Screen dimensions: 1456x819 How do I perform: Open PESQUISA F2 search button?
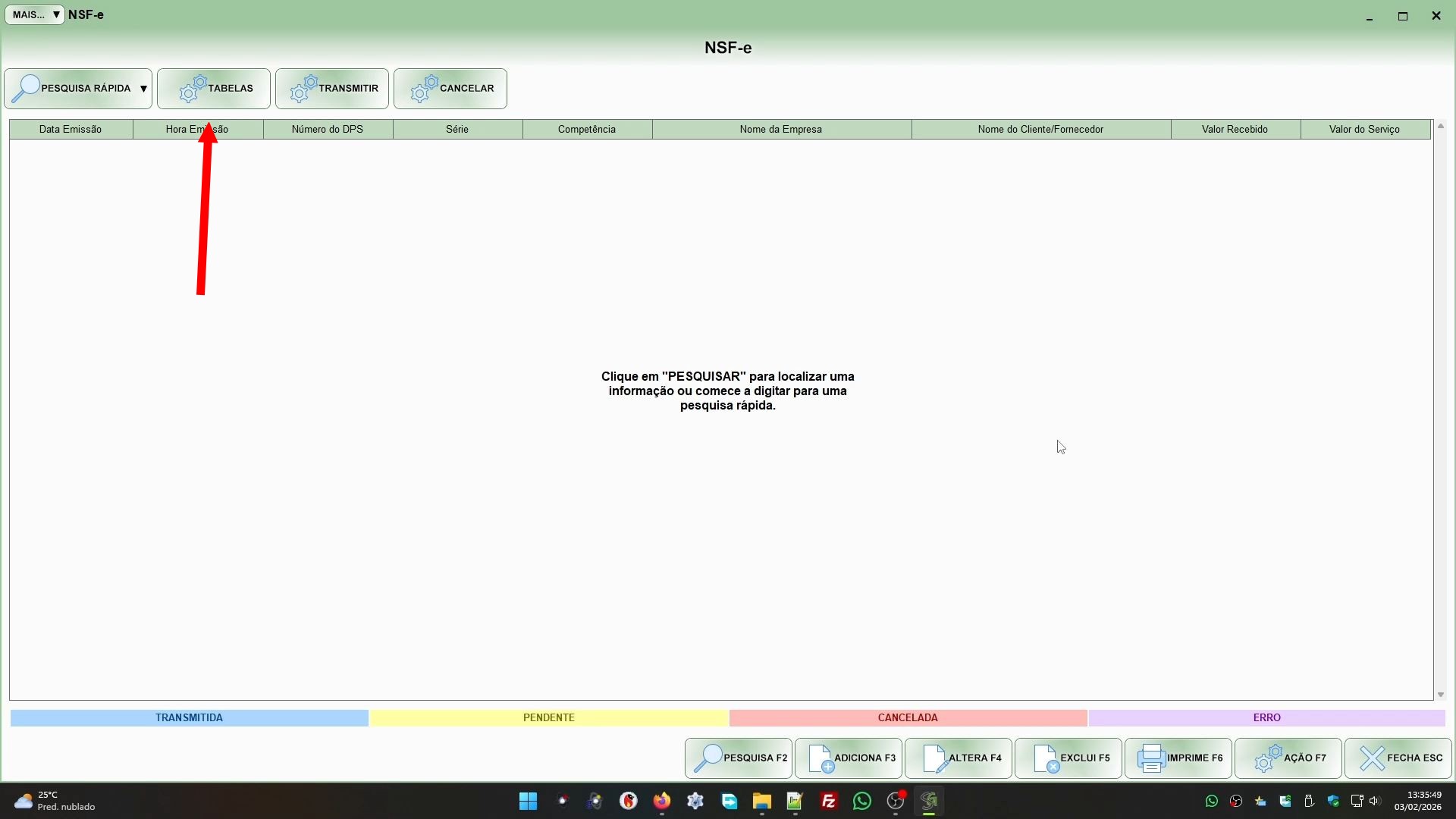(739, 758)
